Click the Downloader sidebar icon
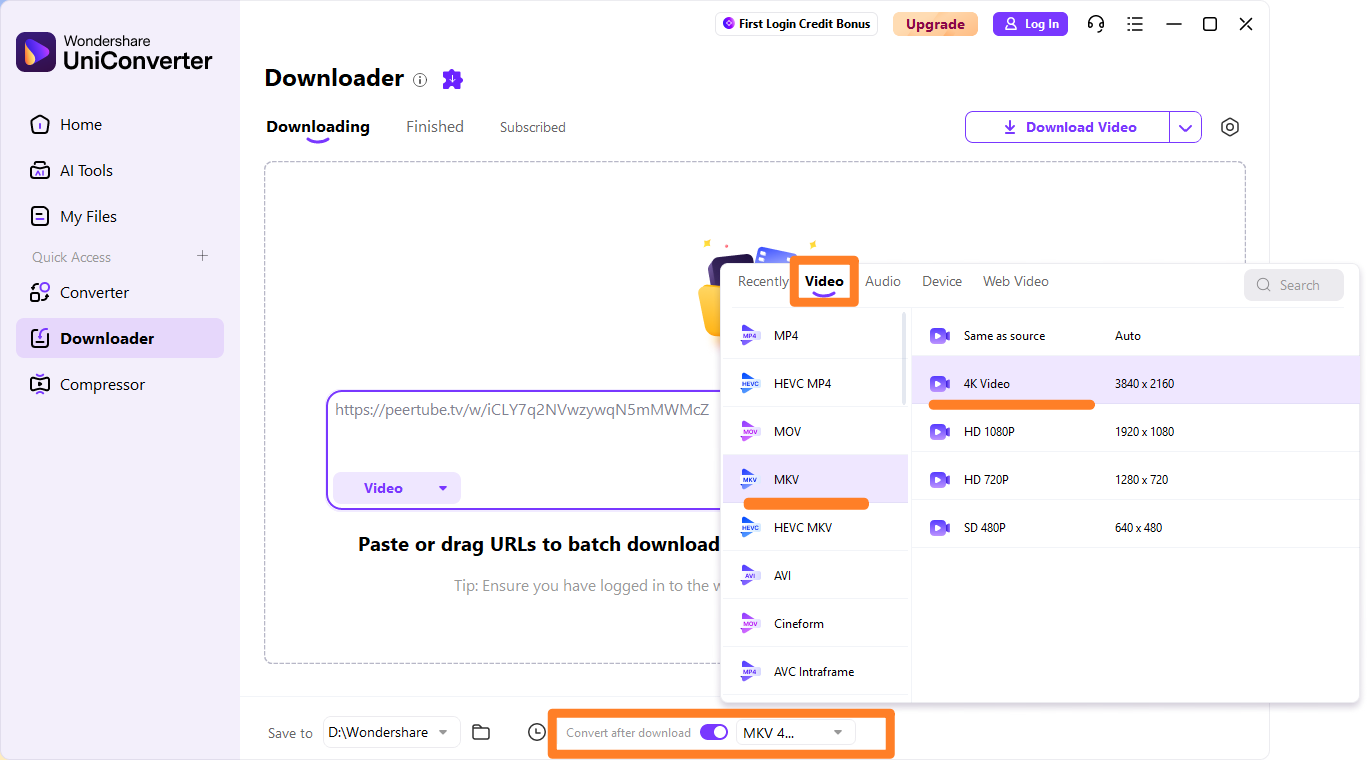 (40, 339)
